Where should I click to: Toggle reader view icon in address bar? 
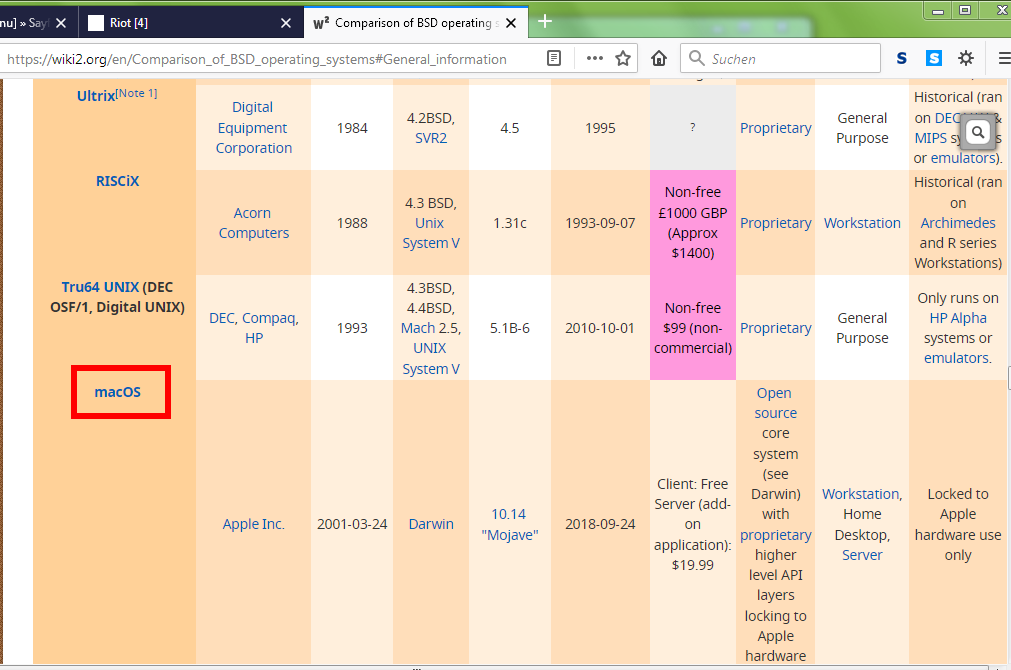[554, 59]
